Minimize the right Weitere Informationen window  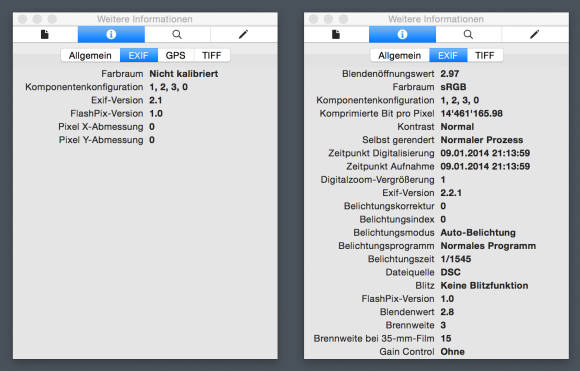coord(328,19)
